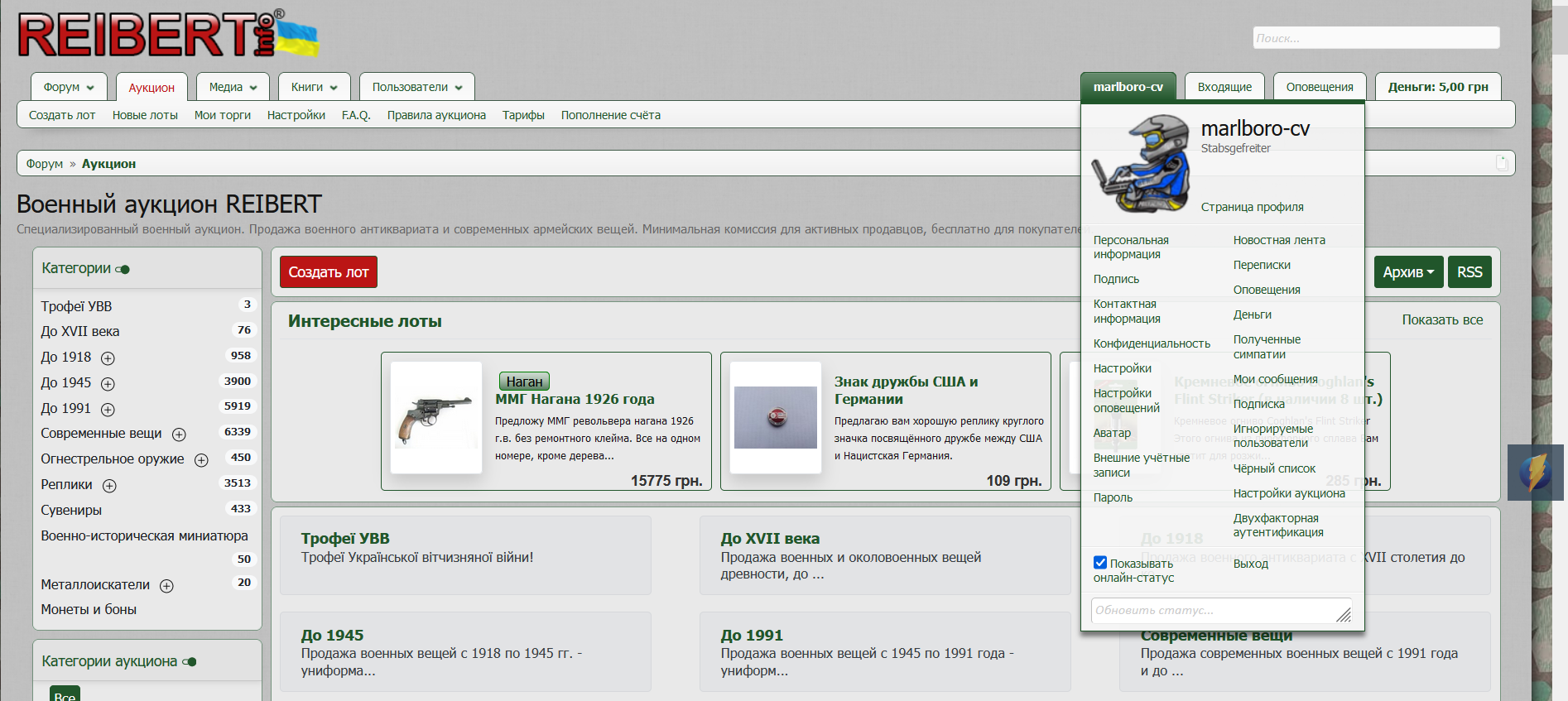This screenshot has height=701, width=1568.
Task: Open the Пользователи dropdown menu
Action: [x=417, y=87]
